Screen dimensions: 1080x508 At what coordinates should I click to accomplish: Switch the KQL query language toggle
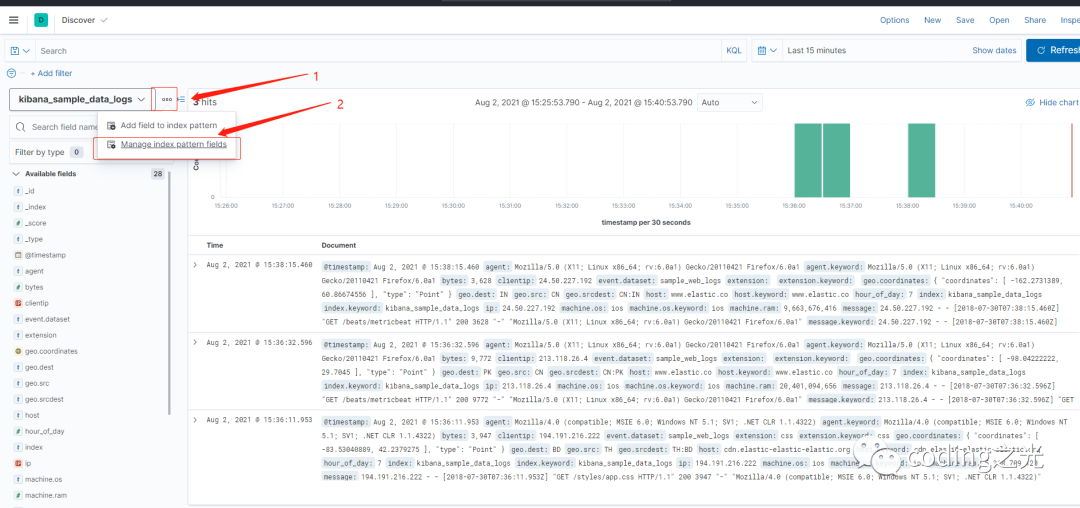click(x=734, y=50)
